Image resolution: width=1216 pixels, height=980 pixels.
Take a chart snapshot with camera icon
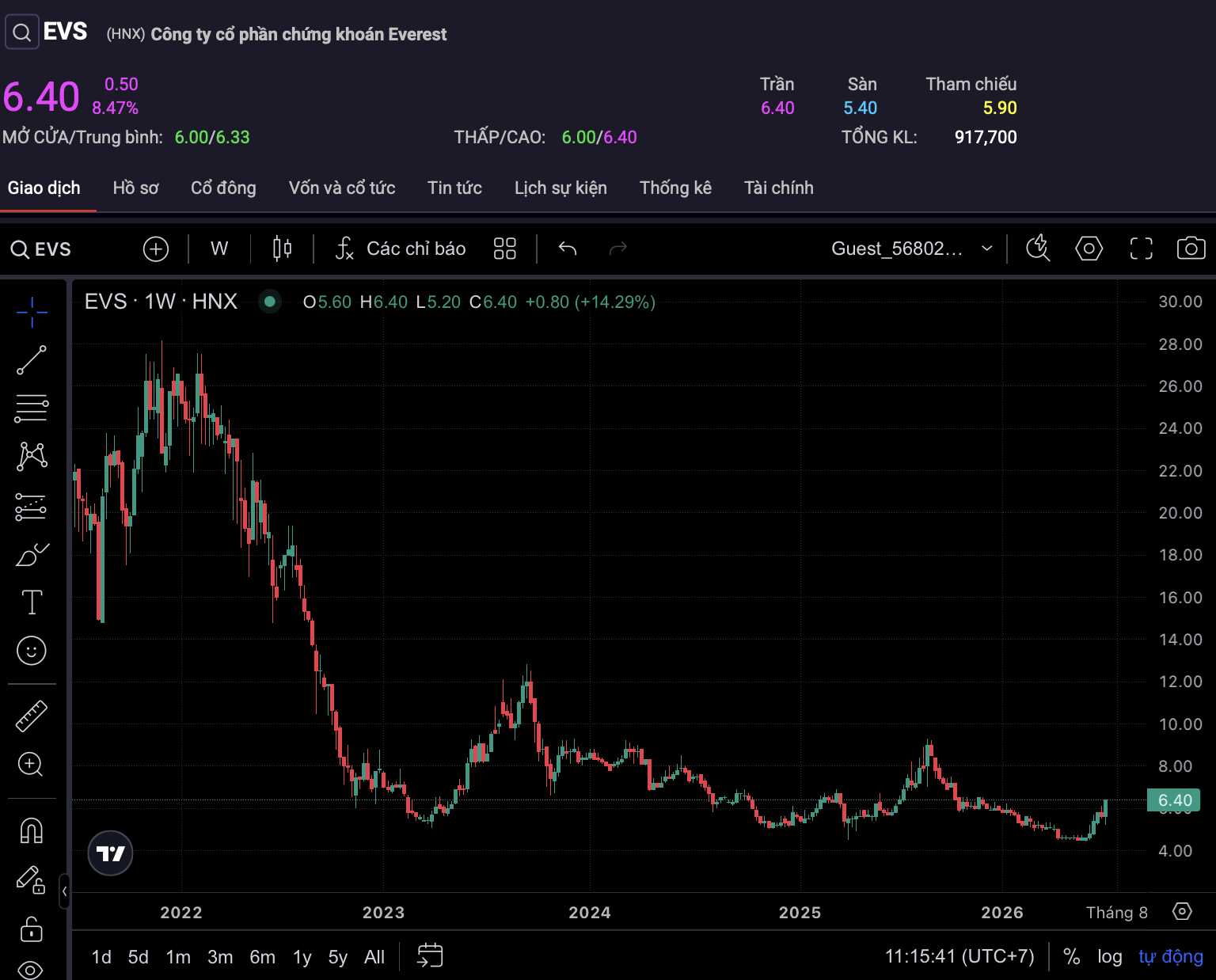click(x=1191, y=249)
